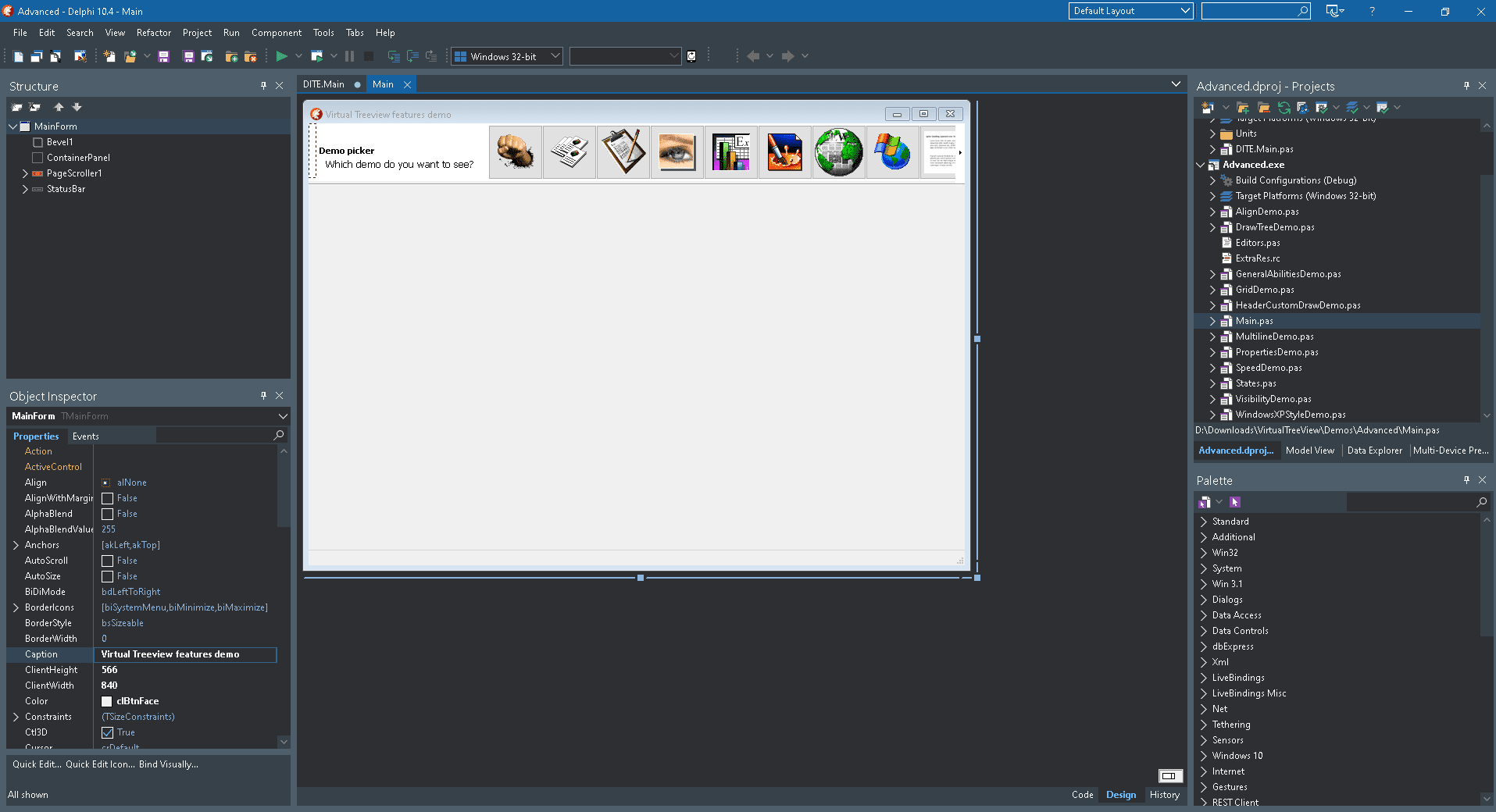Click Add New Project icon in Projects toolbar

[x=1208, y=108]
